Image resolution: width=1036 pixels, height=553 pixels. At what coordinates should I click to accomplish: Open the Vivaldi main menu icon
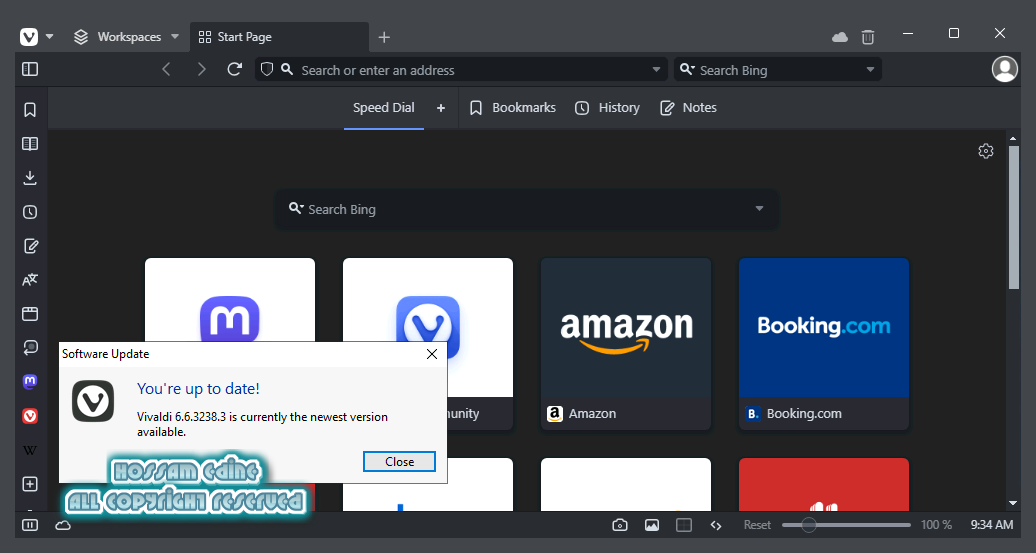click(x=29, y=37)
